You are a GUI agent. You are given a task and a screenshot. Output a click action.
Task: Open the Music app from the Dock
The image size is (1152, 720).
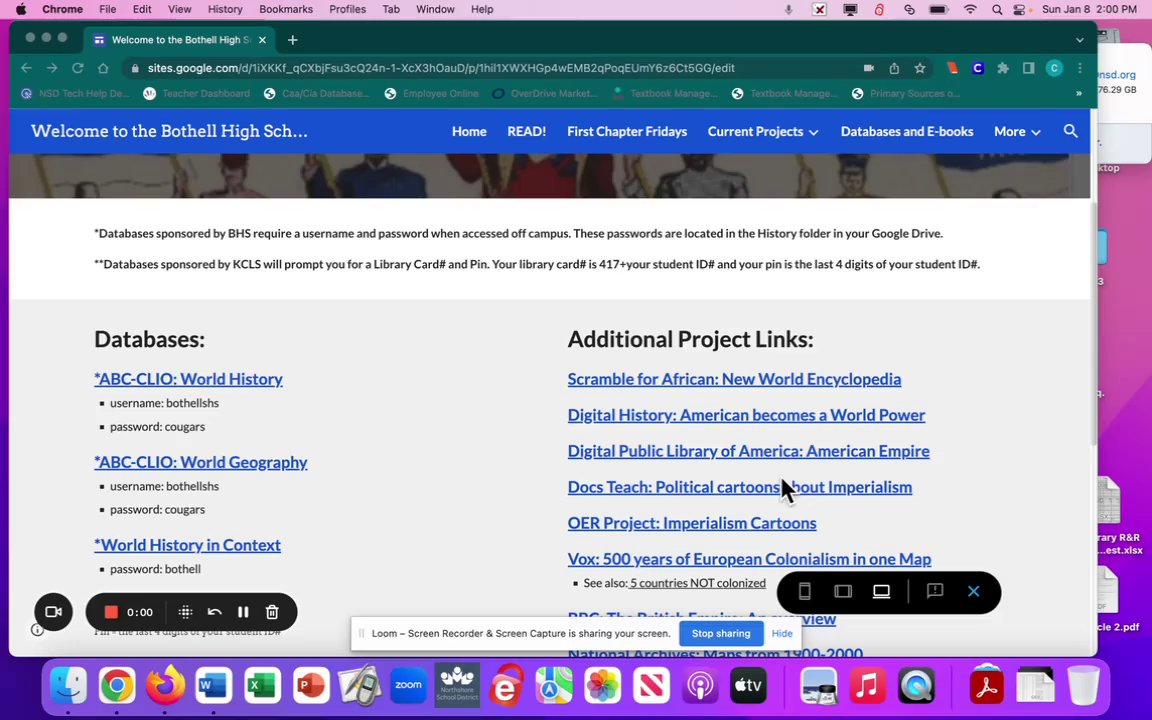click(x=867, y=686)
